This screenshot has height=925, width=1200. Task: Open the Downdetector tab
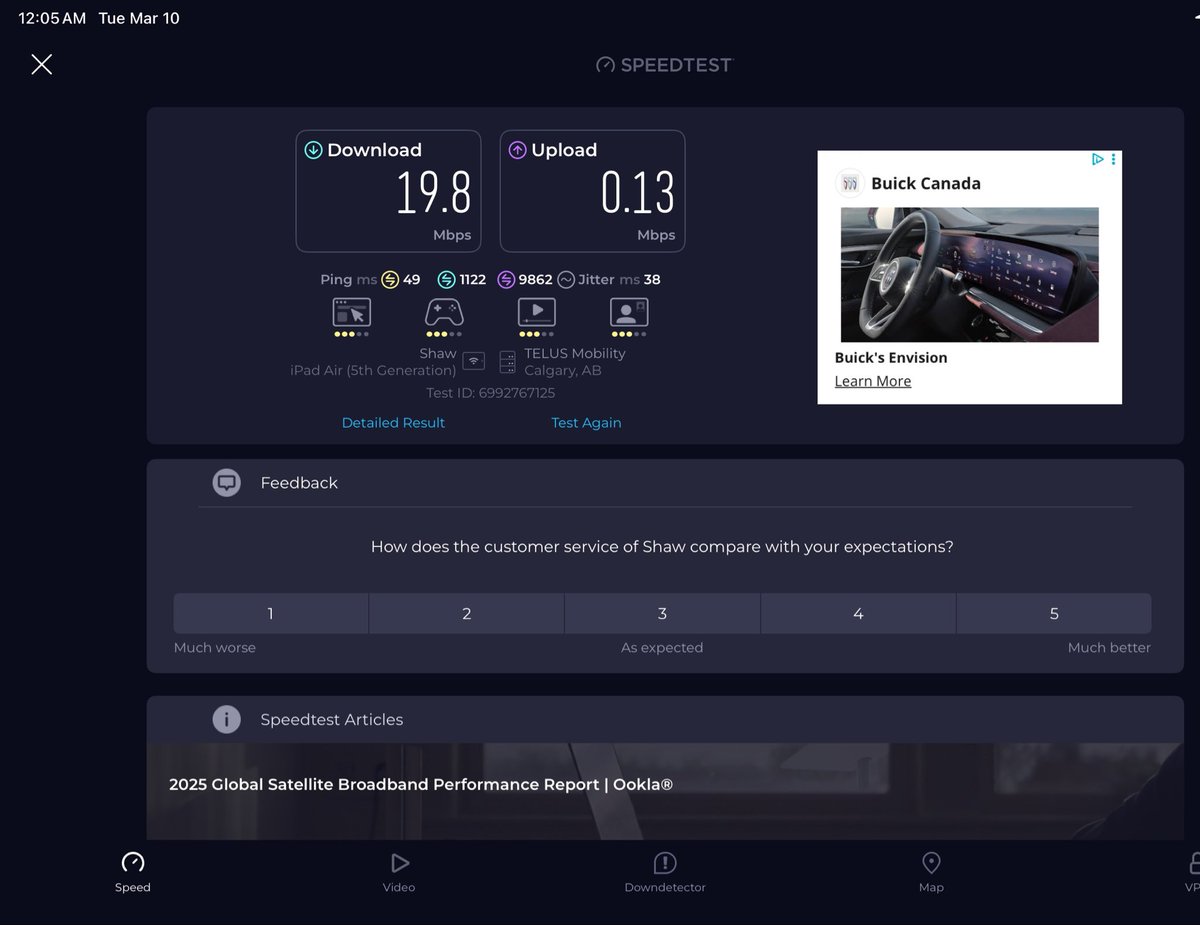(665, 871)
